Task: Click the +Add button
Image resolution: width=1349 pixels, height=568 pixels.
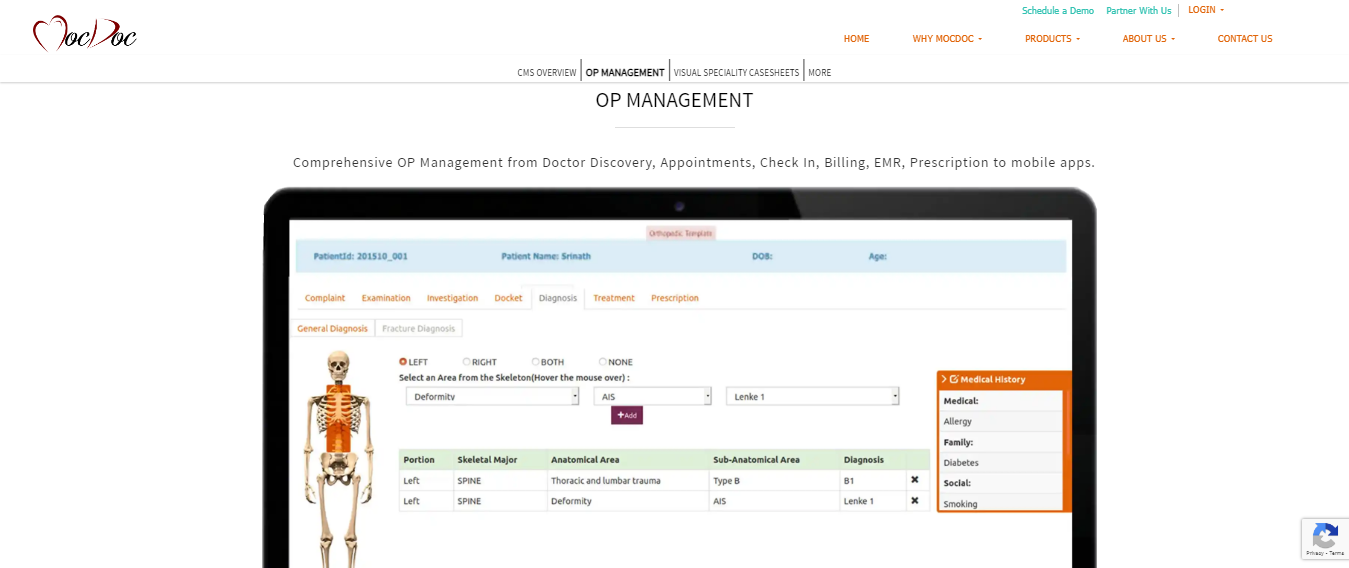Action: [627, 415]
